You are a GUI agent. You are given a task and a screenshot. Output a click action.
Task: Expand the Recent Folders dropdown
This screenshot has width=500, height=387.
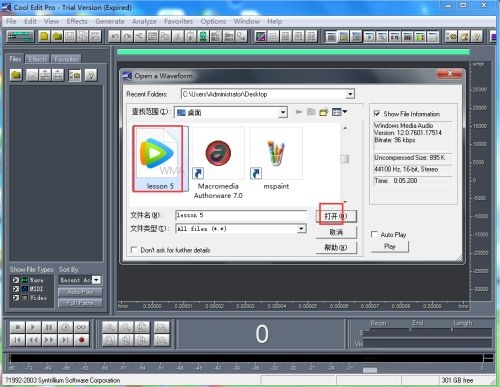click(x=350, y=94)
